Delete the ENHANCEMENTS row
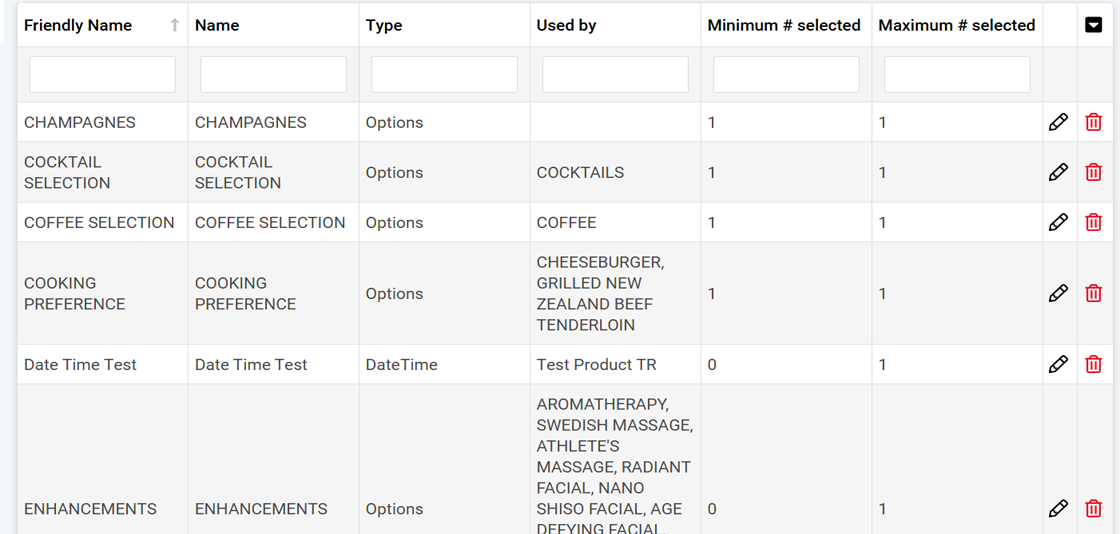The height and width of the screenshot is (534, 1120). (1093, 508)
